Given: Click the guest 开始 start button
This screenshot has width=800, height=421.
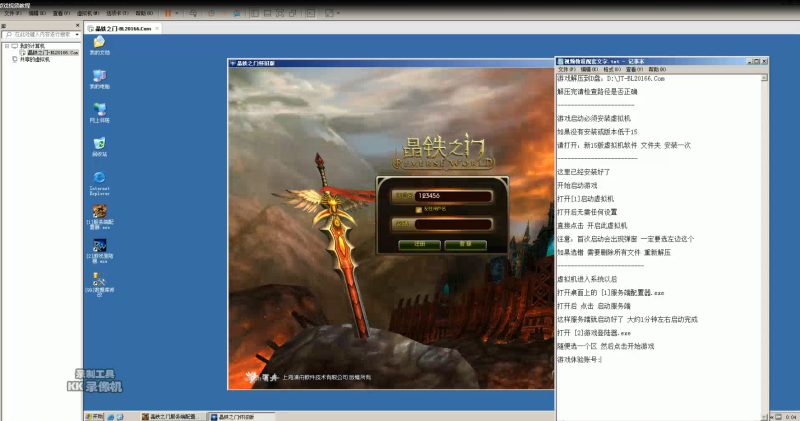Looking at the screenshot, I should click(x=94, y=416).
